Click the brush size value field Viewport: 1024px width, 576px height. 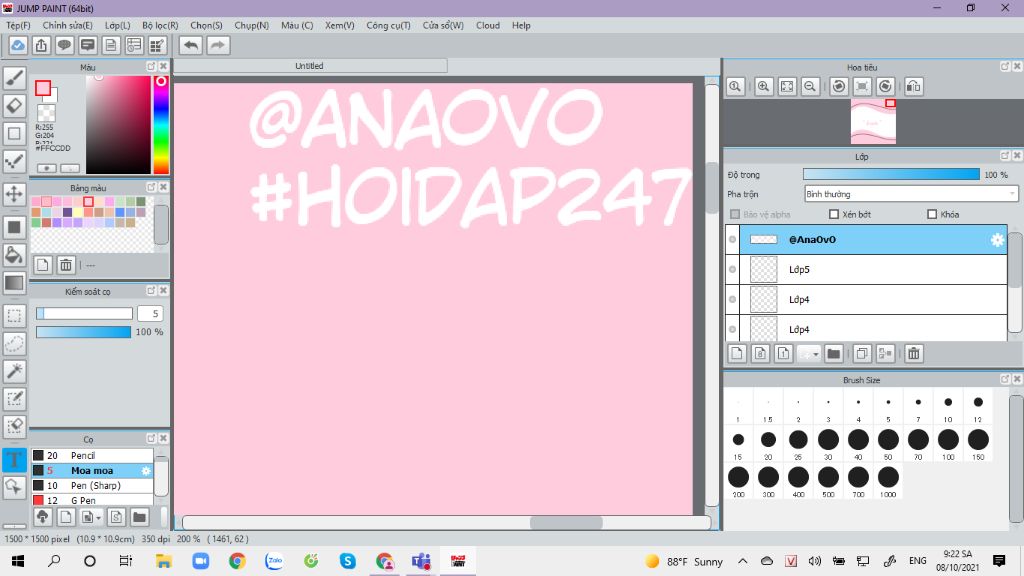[x=150, y=313]
